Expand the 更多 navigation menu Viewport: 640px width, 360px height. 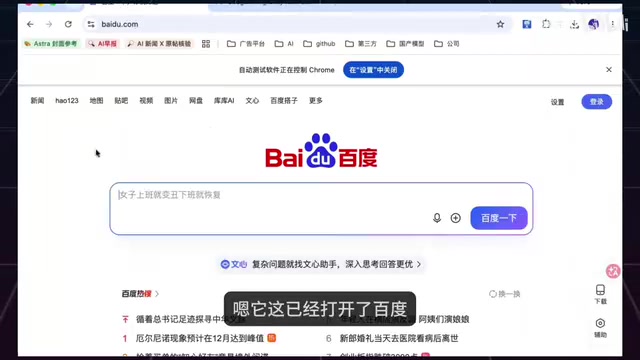pyautogui.click(x=316, y=101)
